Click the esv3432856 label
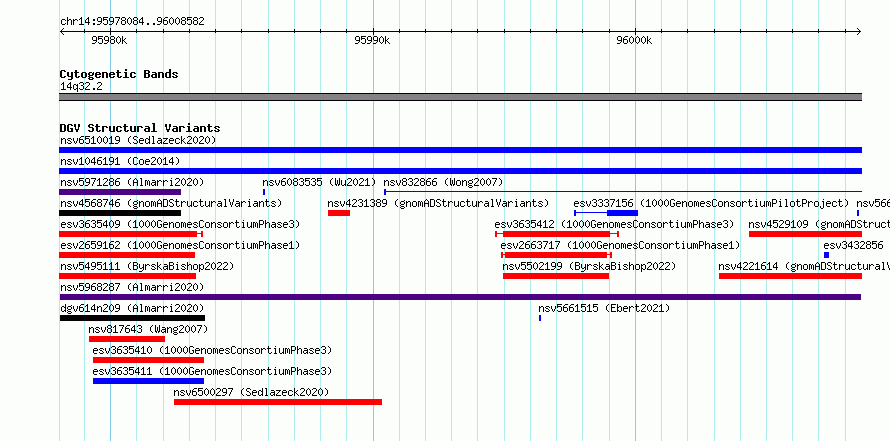This screenshot has width=890, height=441. 854,245
